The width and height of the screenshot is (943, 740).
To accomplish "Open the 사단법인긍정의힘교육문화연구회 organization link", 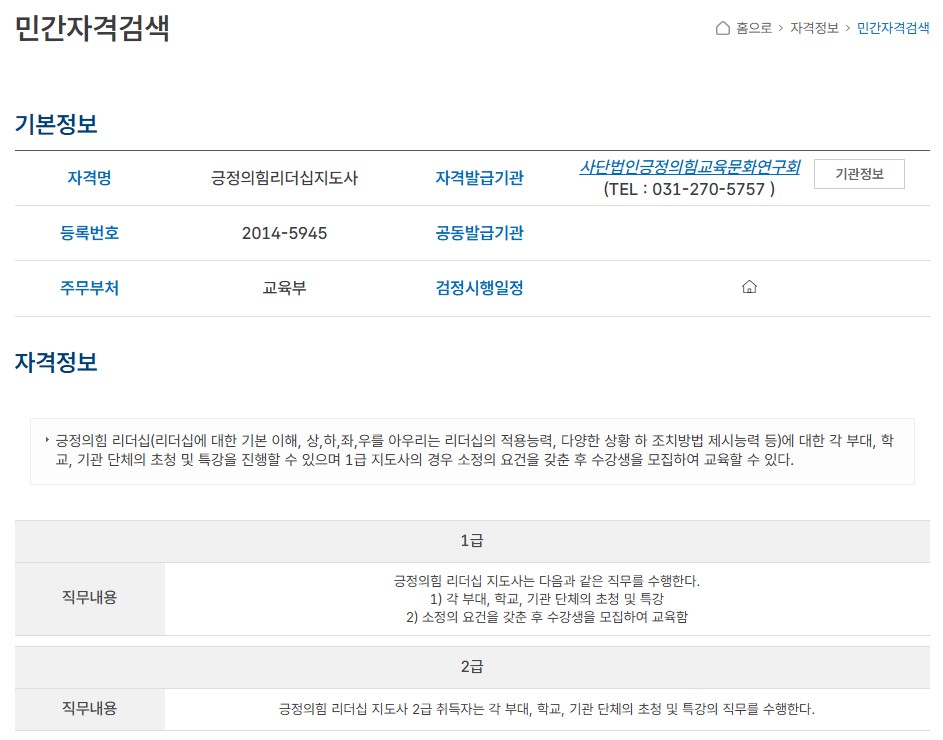I will [x=689, y=167].
